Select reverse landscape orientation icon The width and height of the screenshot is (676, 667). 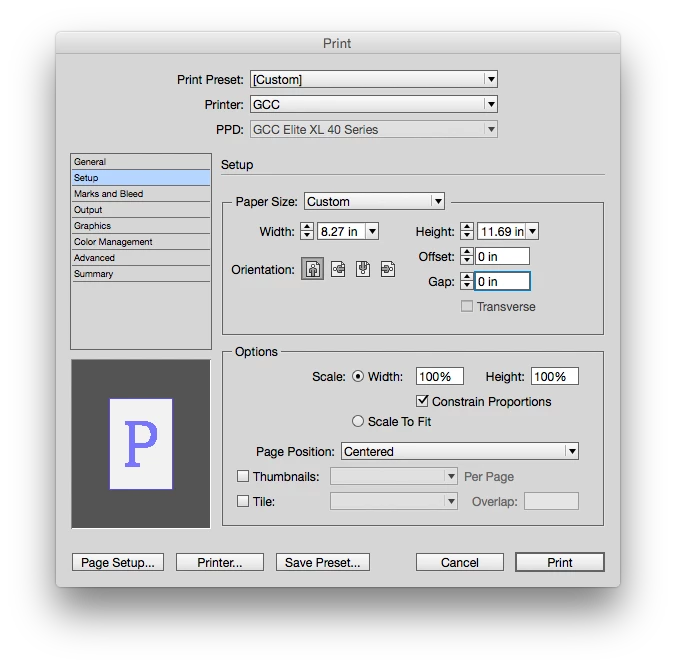tap(388, 269)
